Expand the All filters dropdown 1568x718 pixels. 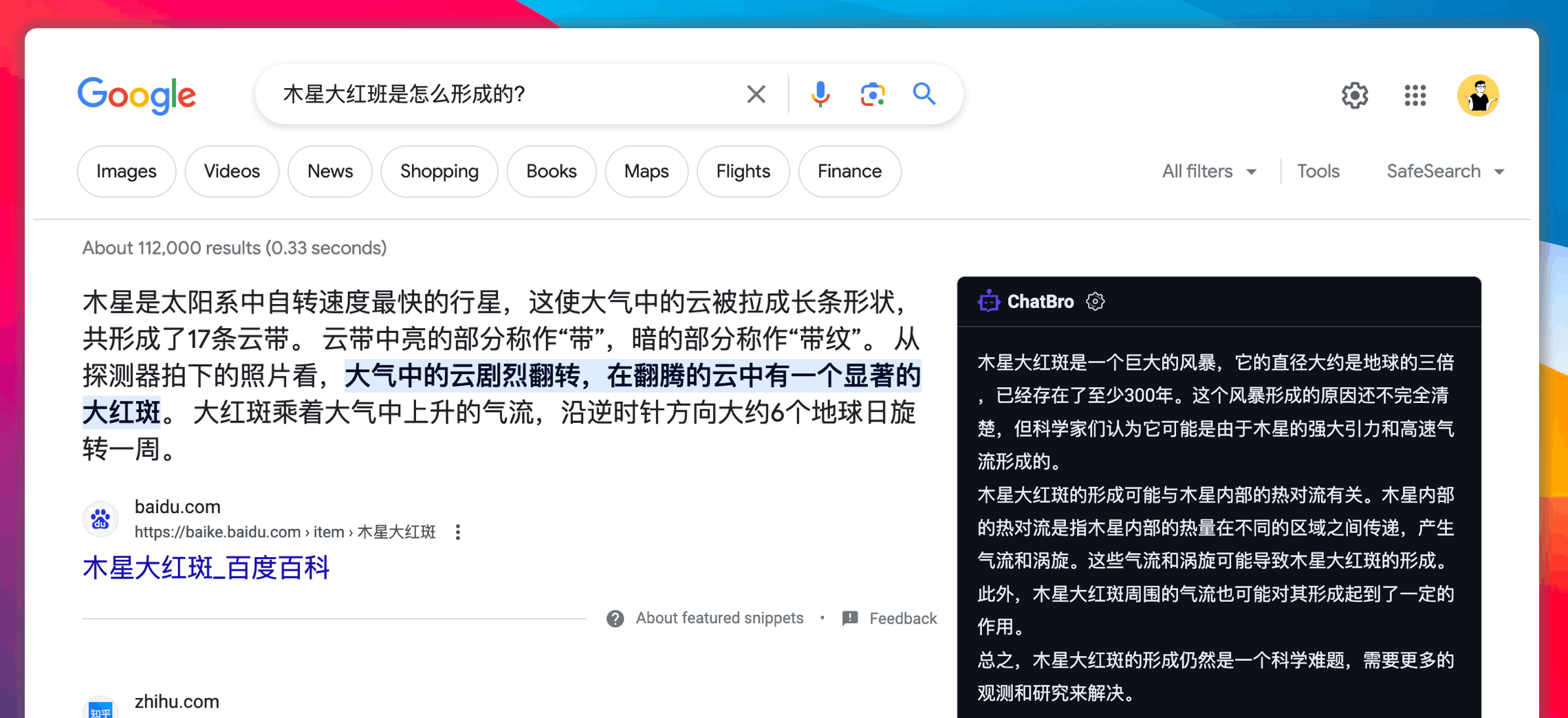click(x=1209, y=171)
